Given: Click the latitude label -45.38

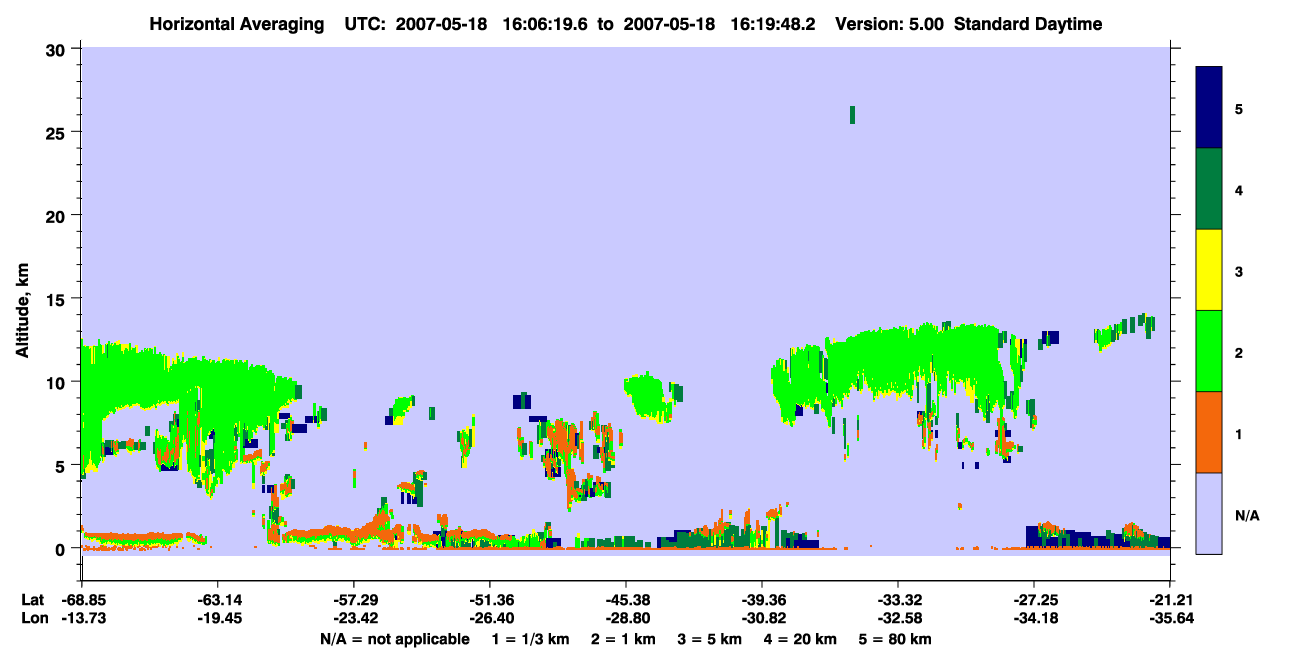Looking at the screenshot, I should pos(625,600).
